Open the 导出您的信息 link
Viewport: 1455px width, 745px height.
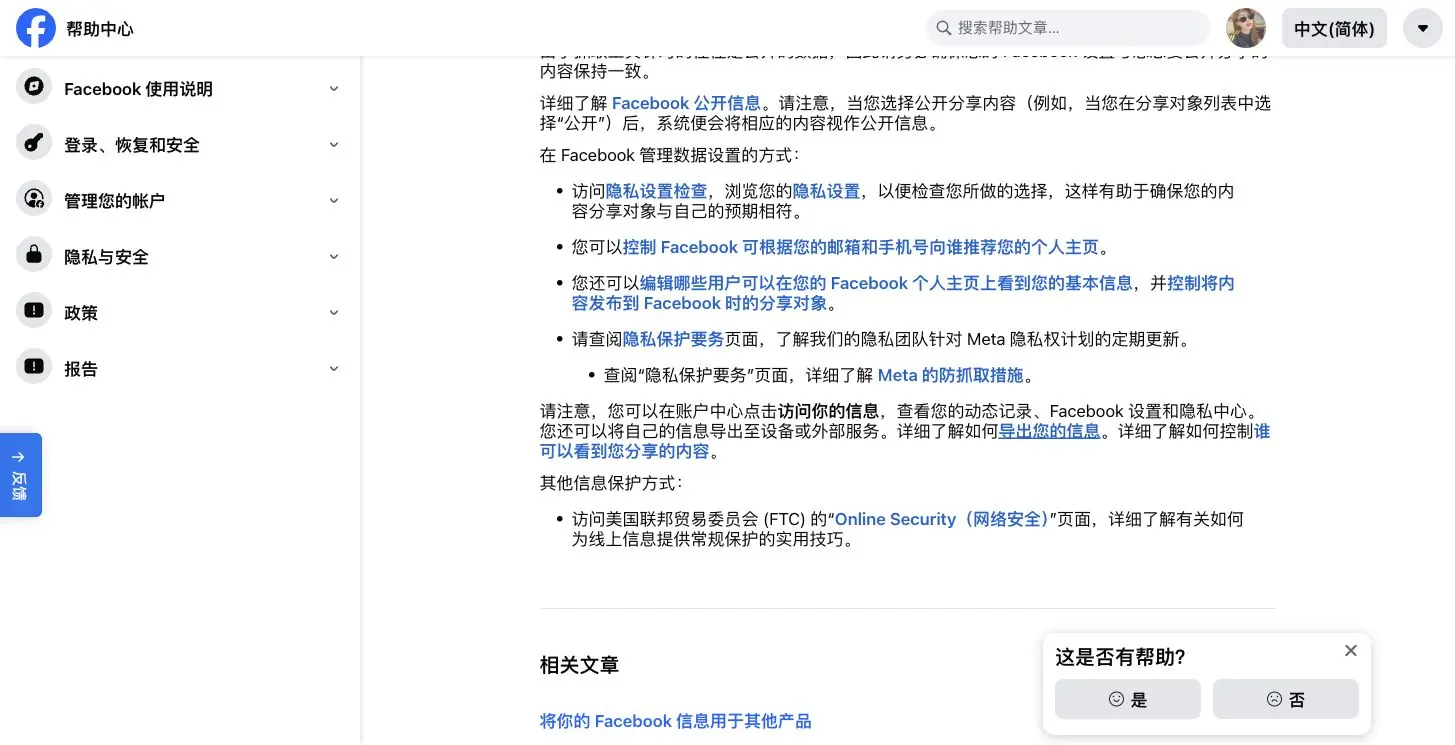(1050, 431)
